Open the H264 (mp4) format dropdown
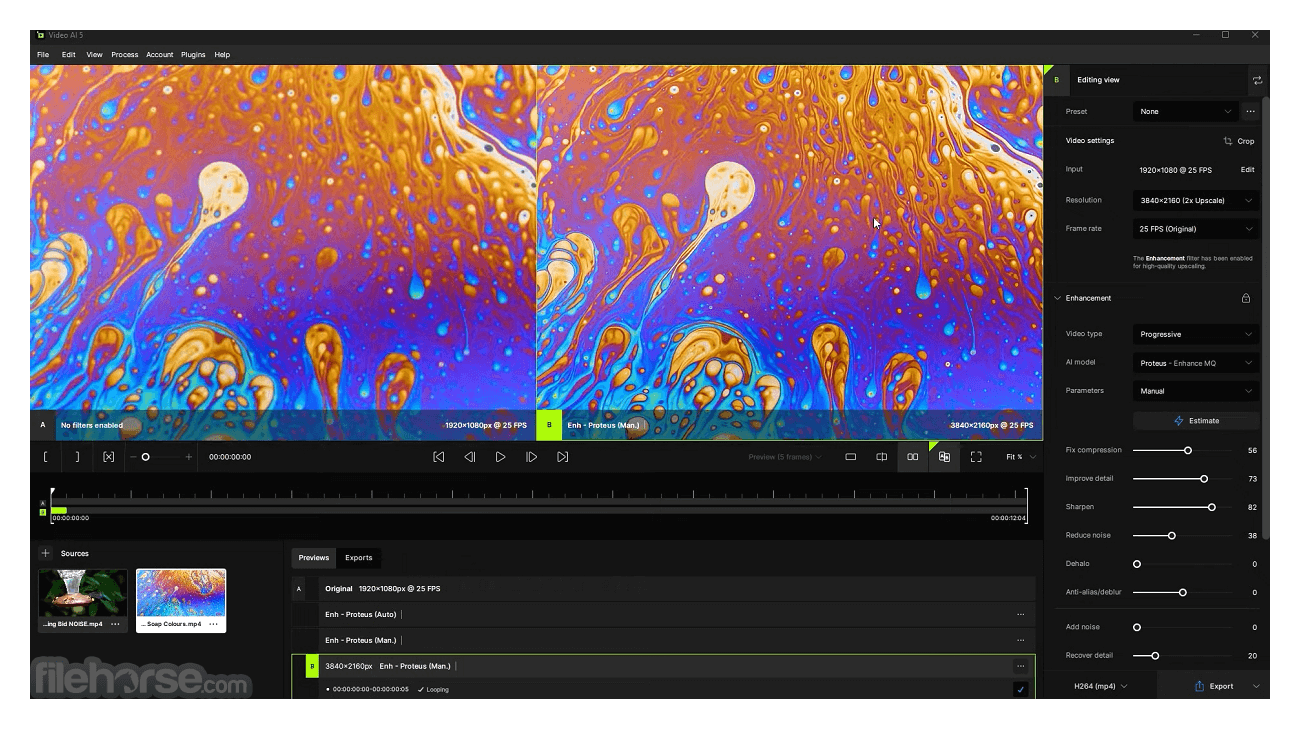The image size is (1300, 729). [1100, 686]
